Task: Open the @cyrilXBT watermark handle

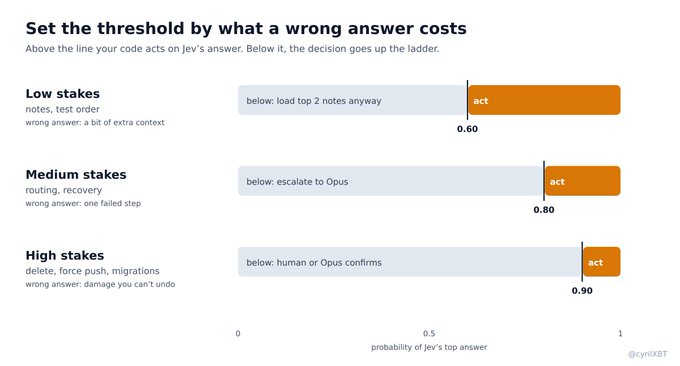Action: (647, 354)
